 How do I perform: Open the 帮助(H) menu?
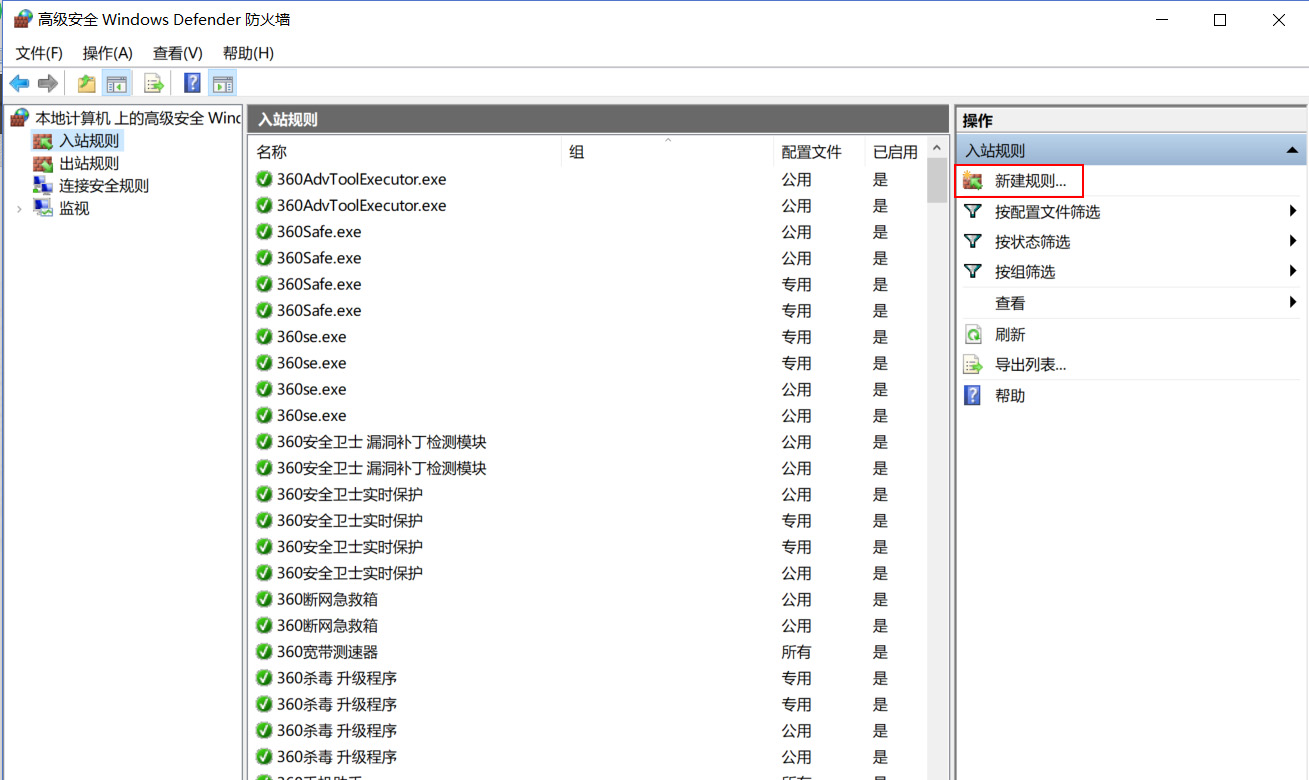coord(248,53)
